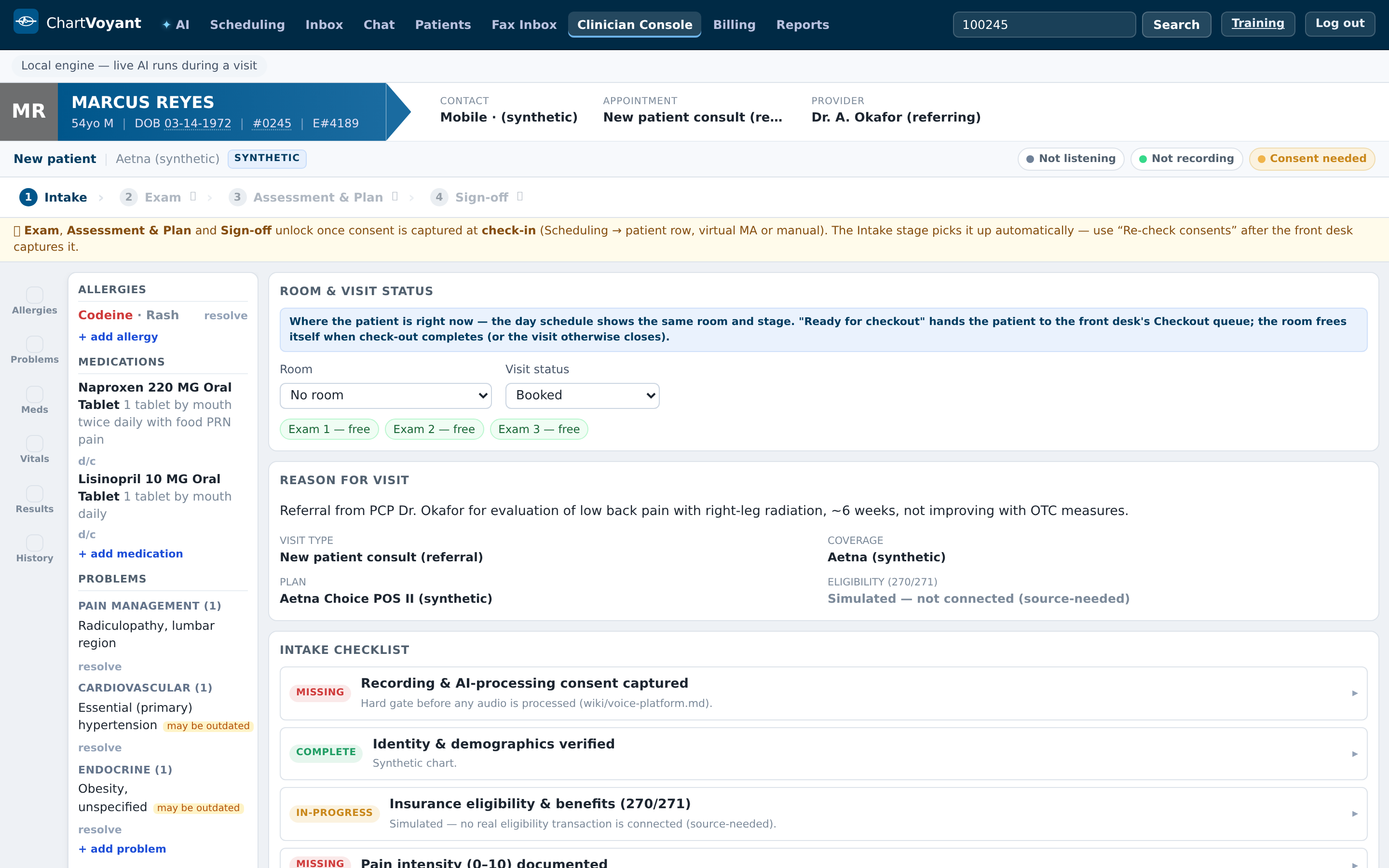This screenshot has width=1389, height=868.
Task: Click add allergy link
Action: 118,337
